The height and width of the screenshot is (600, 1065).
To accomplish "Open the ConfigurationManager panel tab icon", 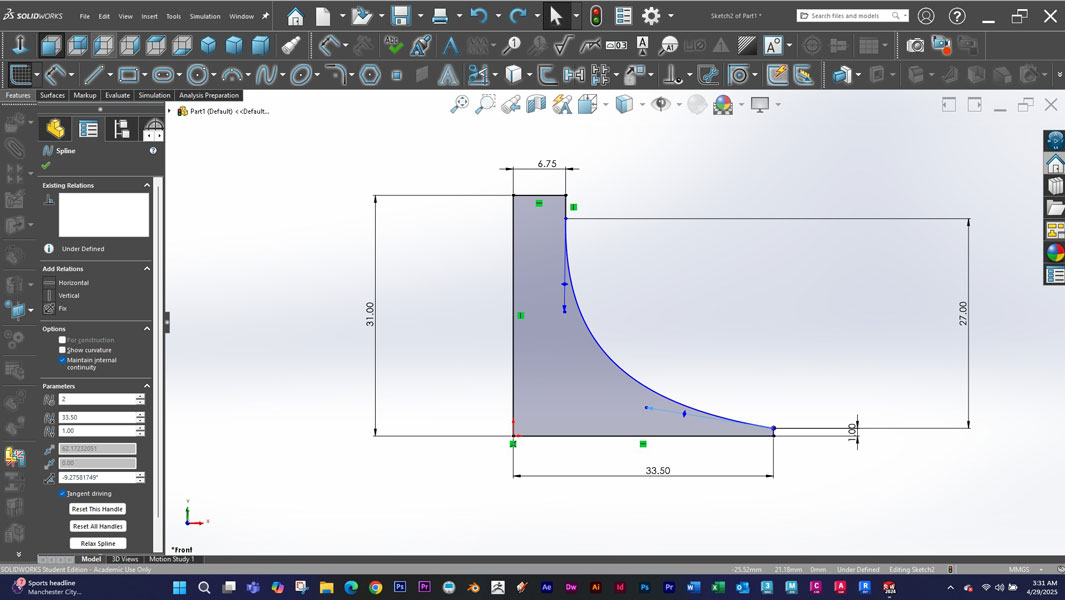I will (x=121, y=129).
